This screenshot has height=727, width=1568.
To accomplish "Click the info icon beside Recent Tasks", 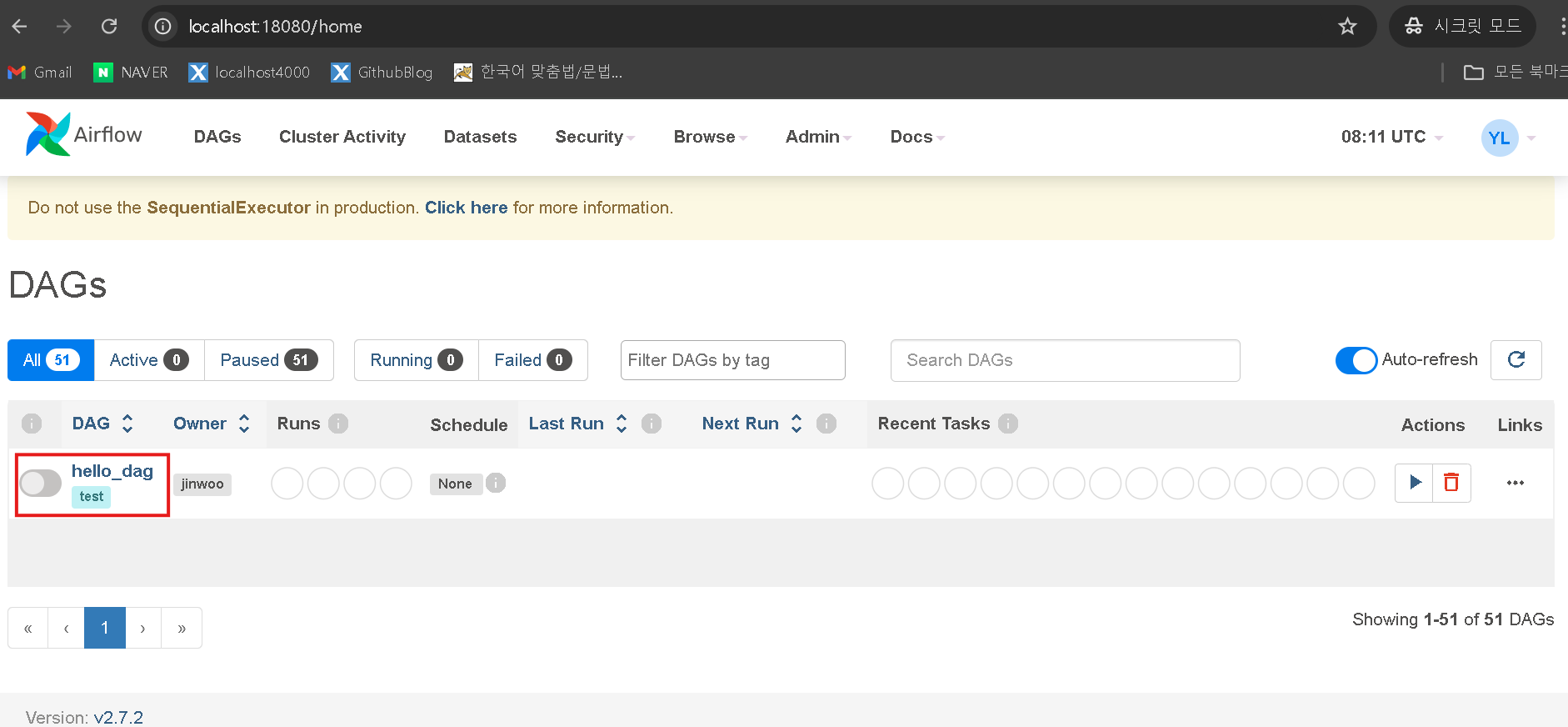I will (1008, 424).
